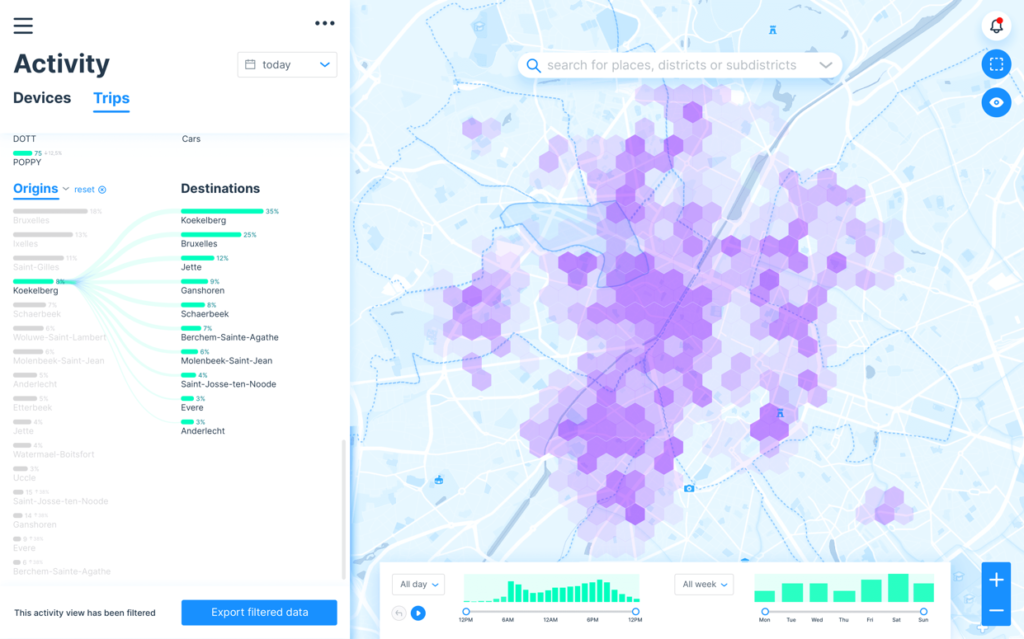The width and height of the screenshot is (1024, 639).
Task: Click the places and districts search field
Action: tap(672, 66)
